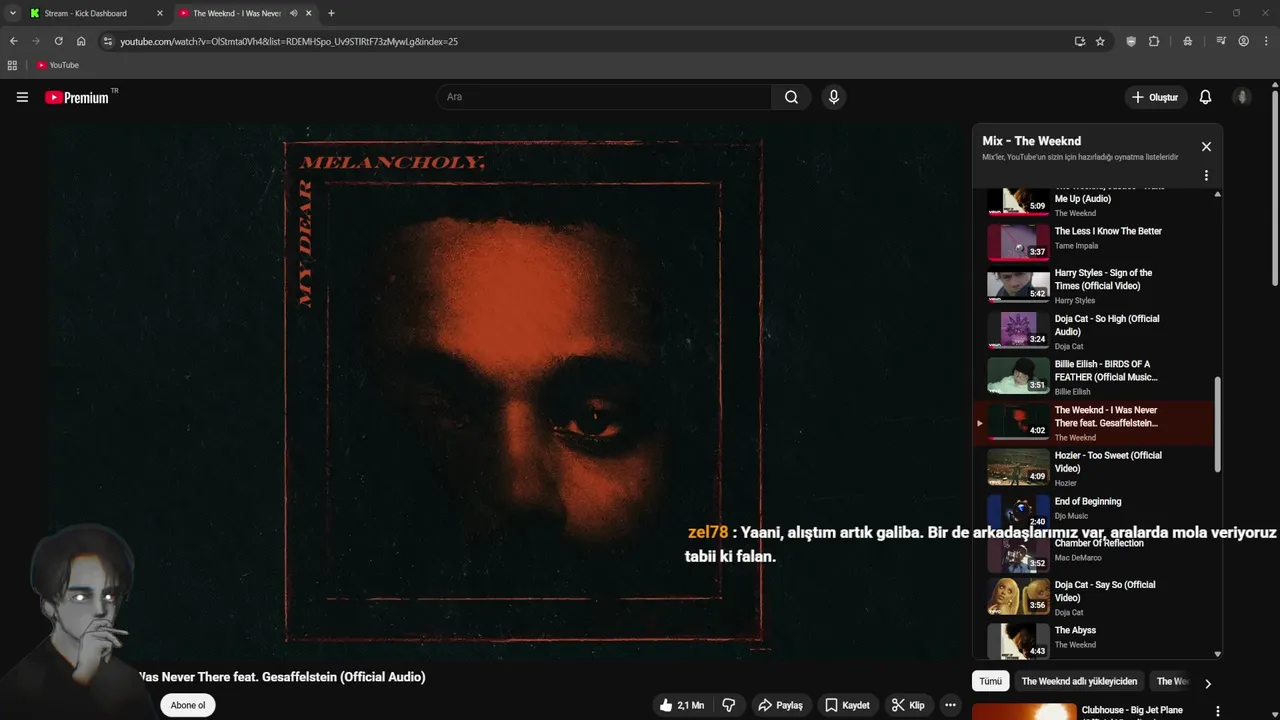Start voice search with microphone icon
The height and width of the screenshot is (720, 1280).
click(x=833, y=97)
